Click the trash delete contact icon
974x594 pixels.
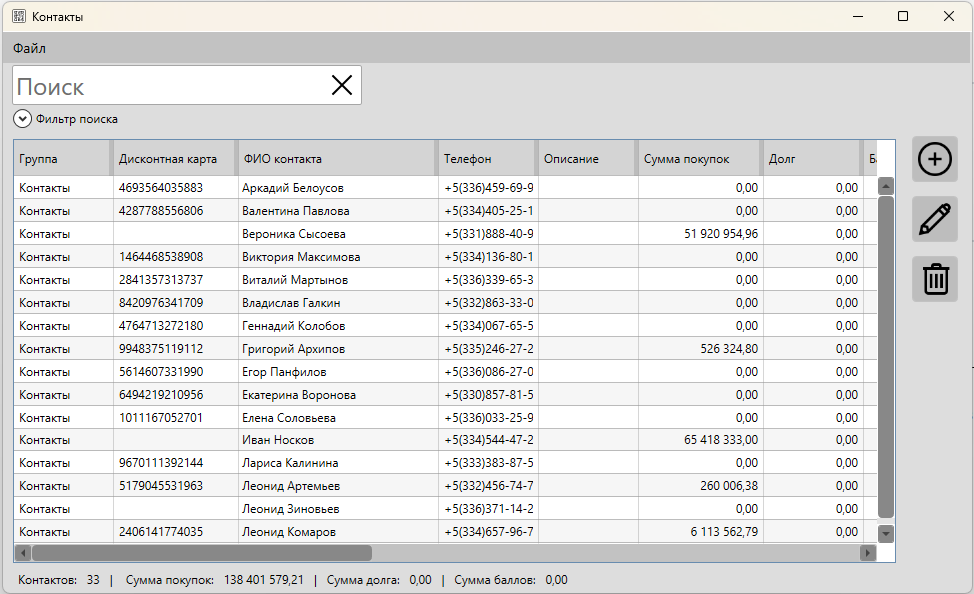coord(935,279)
